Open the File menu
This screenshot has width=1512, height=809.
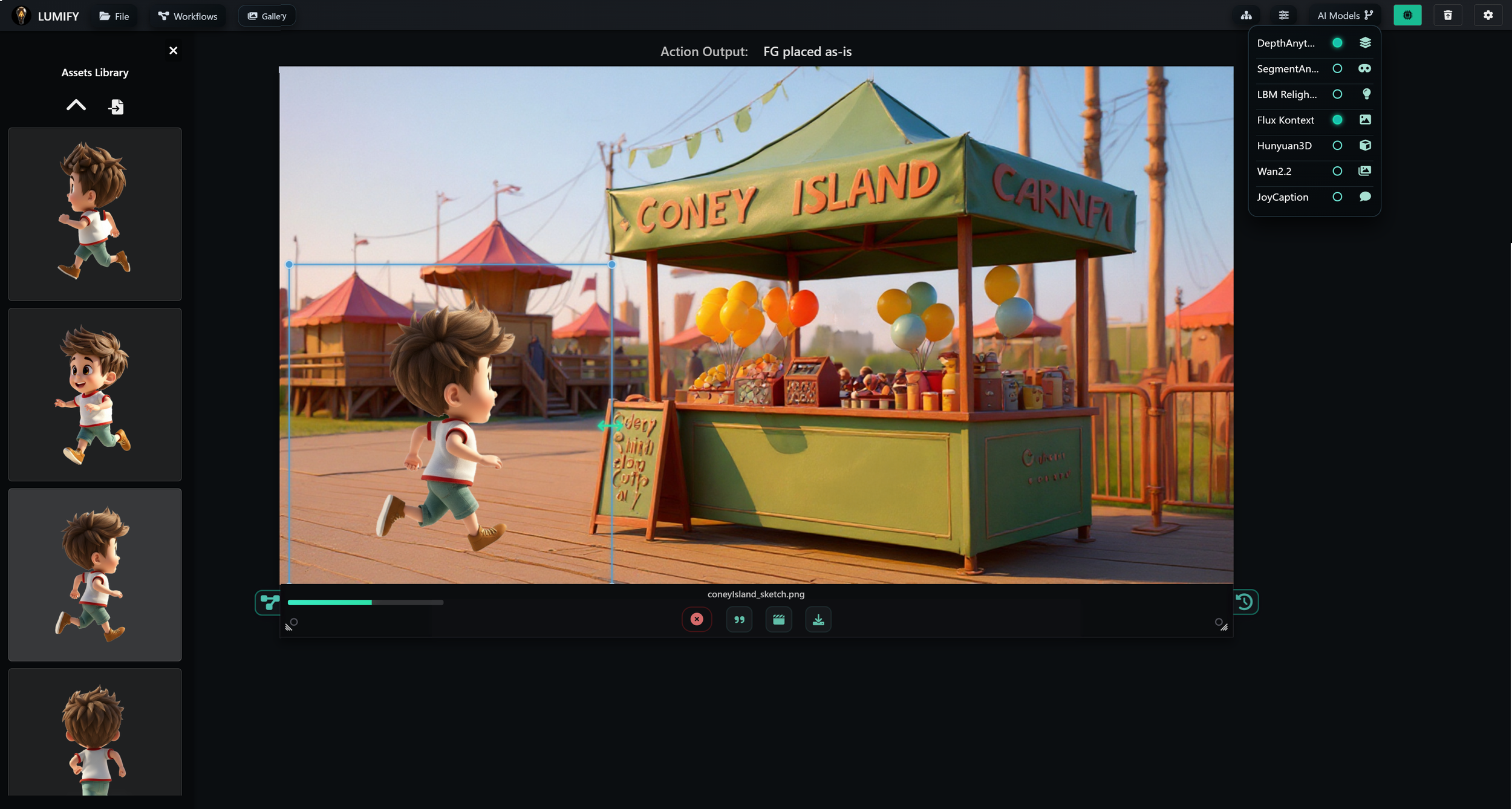[x=114, y=16]
